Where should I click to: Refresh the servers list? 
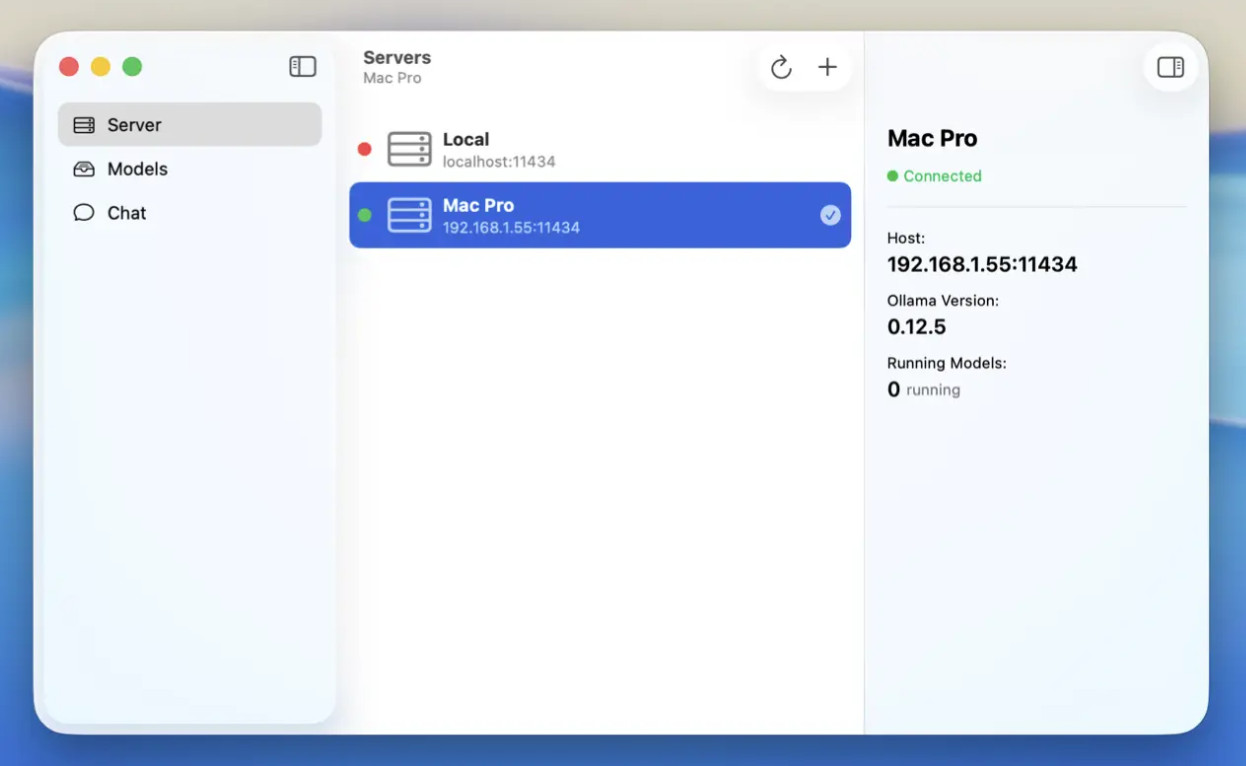781,67
